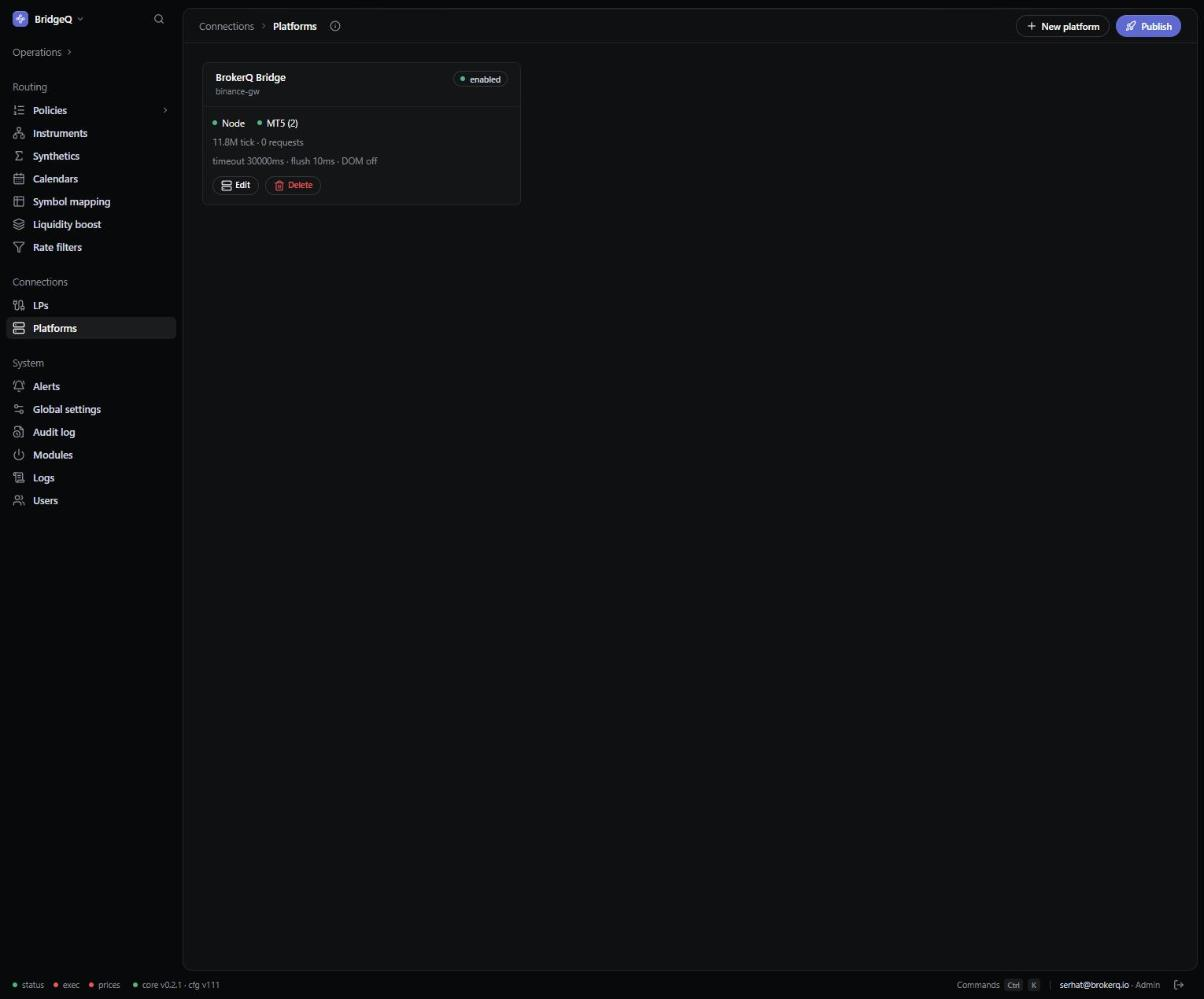Click the enabled status badge

(x=480, y=79)
